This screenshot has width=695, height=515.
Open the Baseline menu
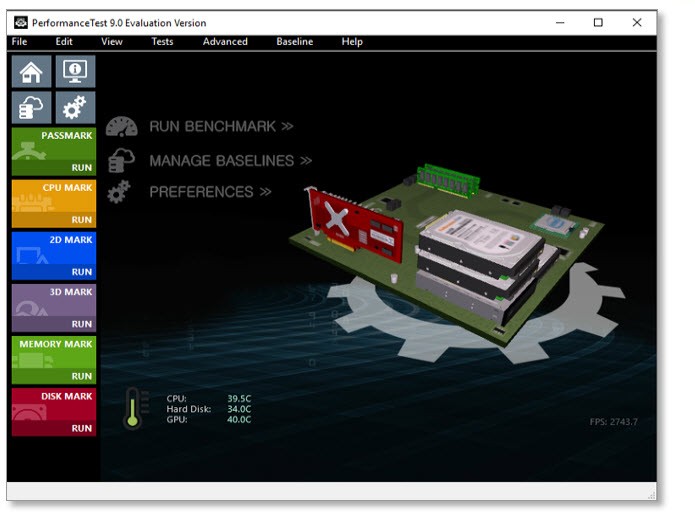point(295,42)
